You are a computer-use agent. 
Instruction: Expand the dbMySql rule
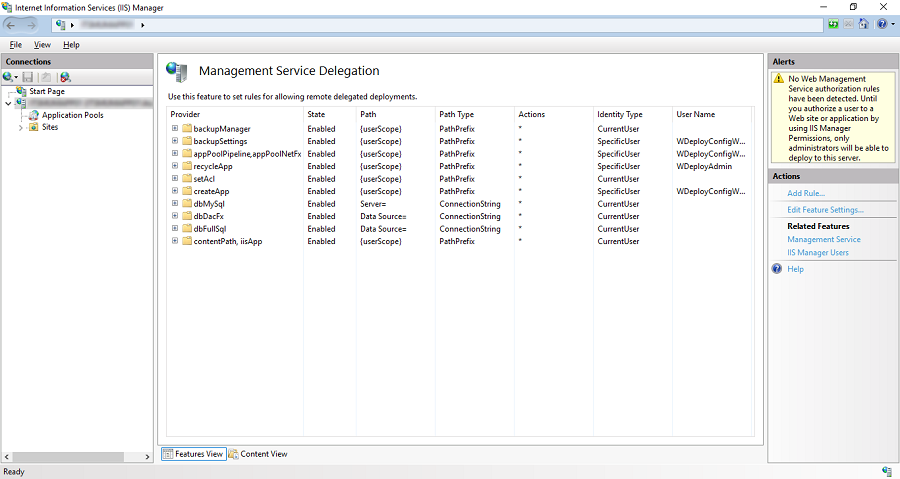tap(174, 204)
